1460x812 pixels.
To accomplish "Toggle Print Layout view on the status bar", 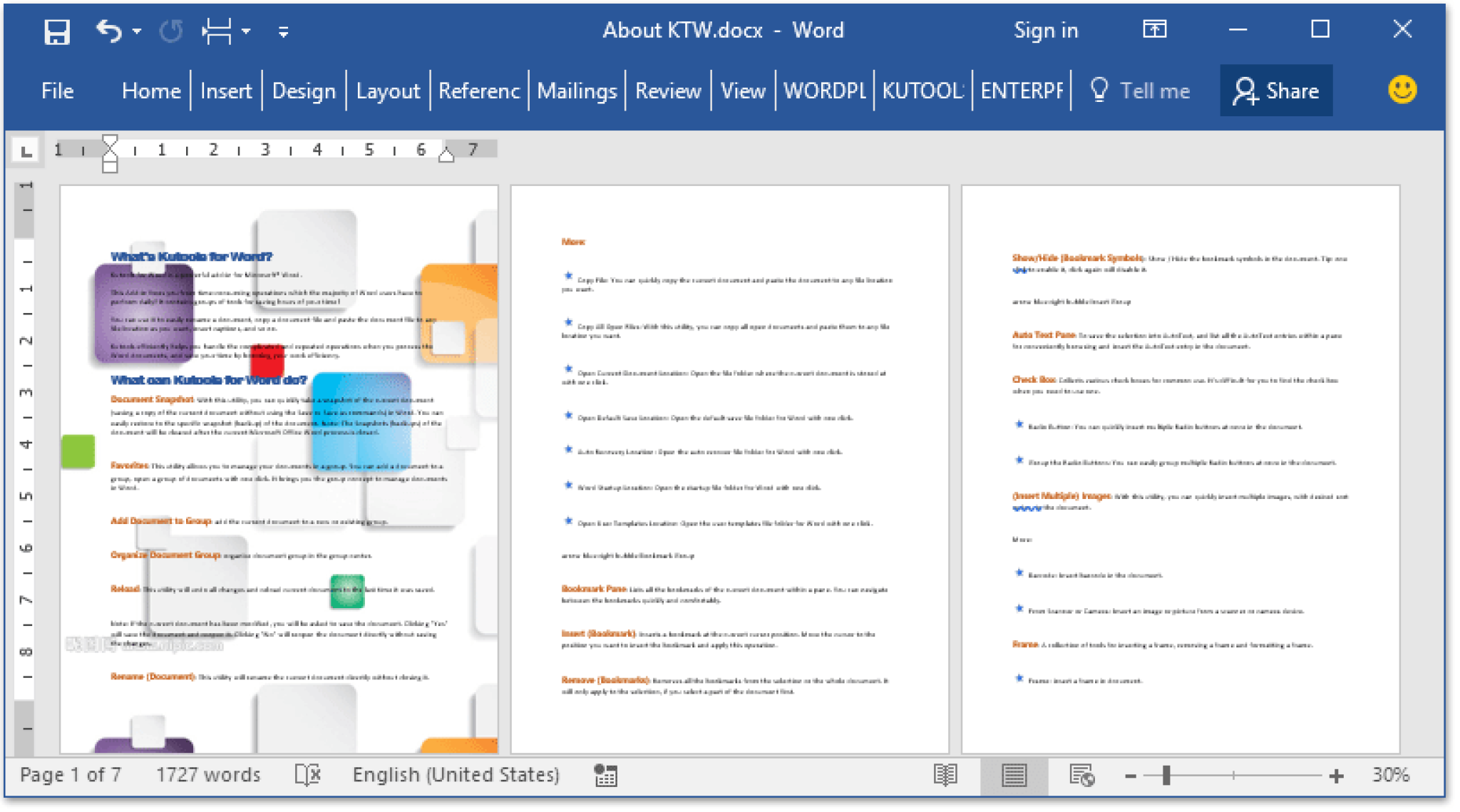I will point(1014,775).
